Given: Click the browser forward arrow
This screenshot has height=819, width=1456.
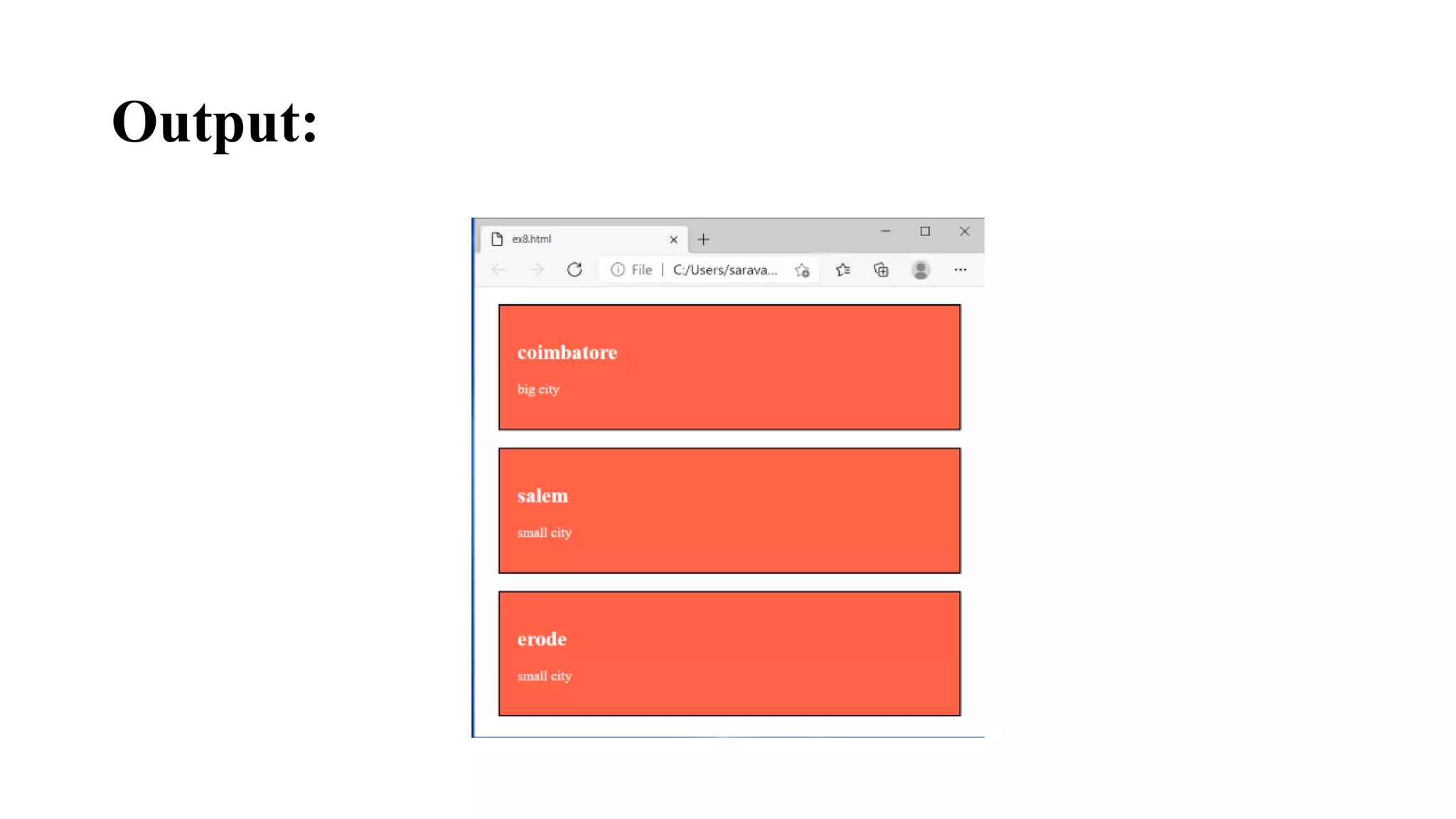Looking at the screenshot, I should pyautogui.click(x=537, y=269).
